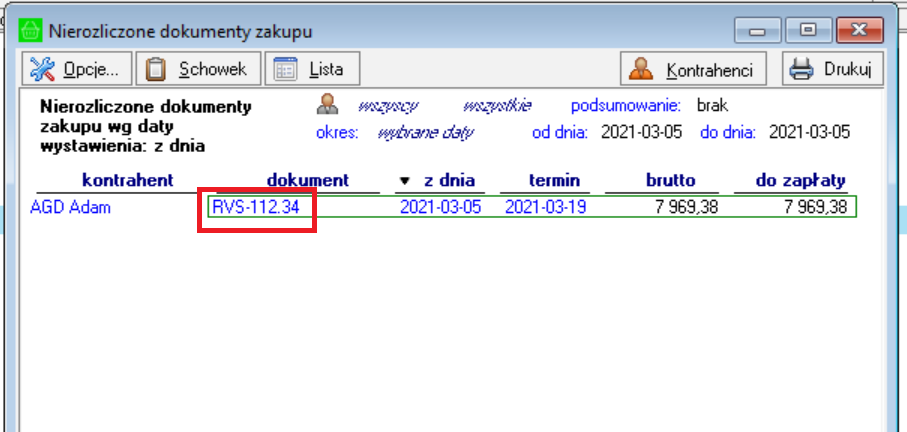Print the report using Drukuj
The image size is (907, 432).
pos(832,69)
